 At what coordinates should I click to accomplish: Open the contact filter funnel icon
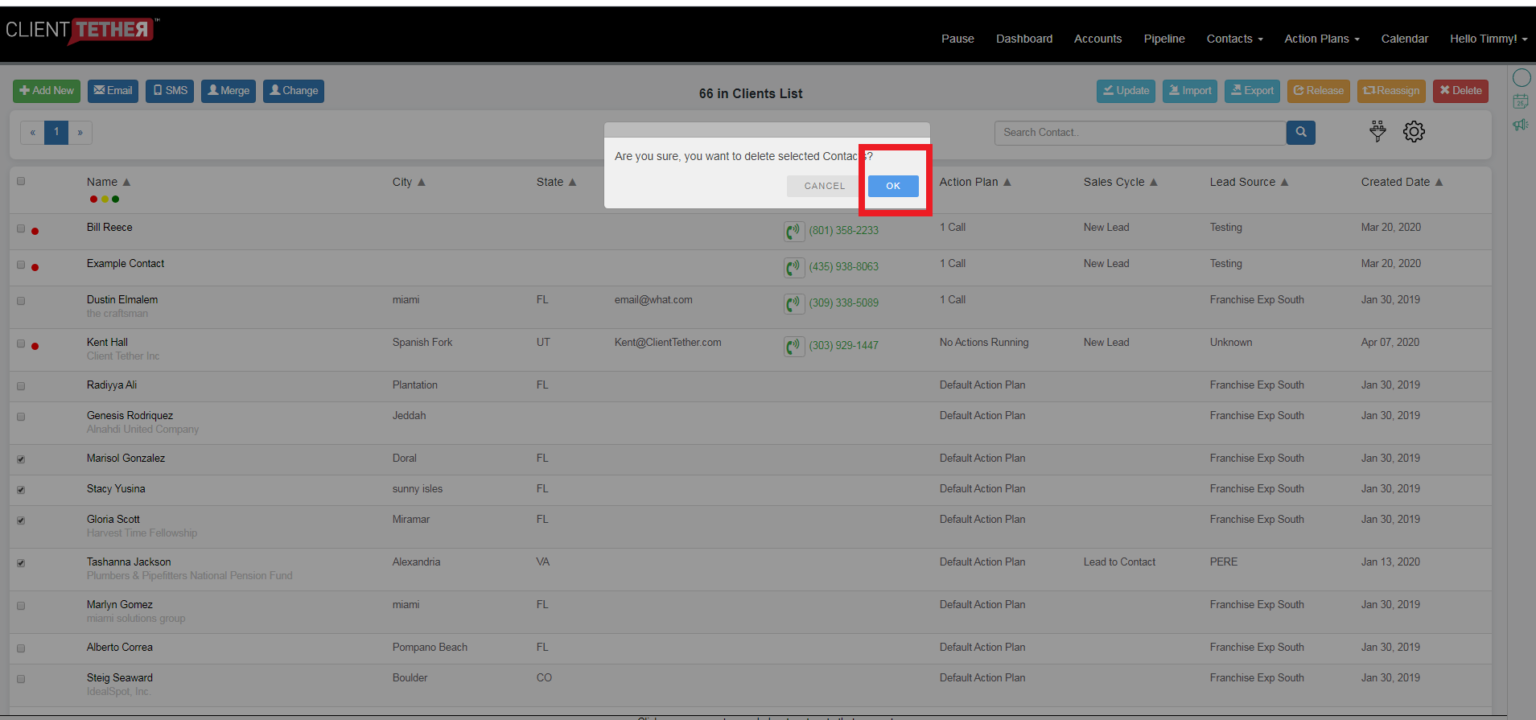pos(1377,131)
